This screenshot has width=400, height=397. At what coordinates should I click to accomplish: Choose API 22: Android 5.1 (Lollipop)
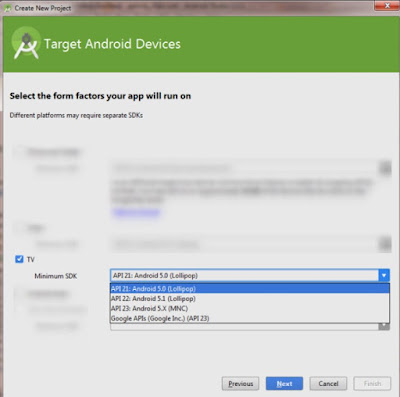(x=250, y=298)
